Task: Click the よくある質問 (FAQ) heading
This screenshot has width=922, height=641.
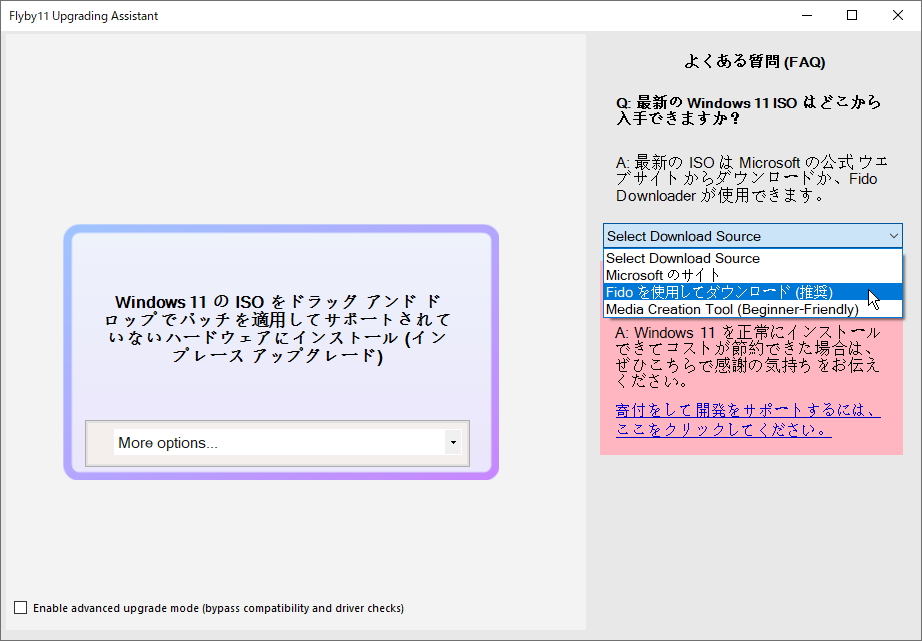Action: (x=754, y=61)
